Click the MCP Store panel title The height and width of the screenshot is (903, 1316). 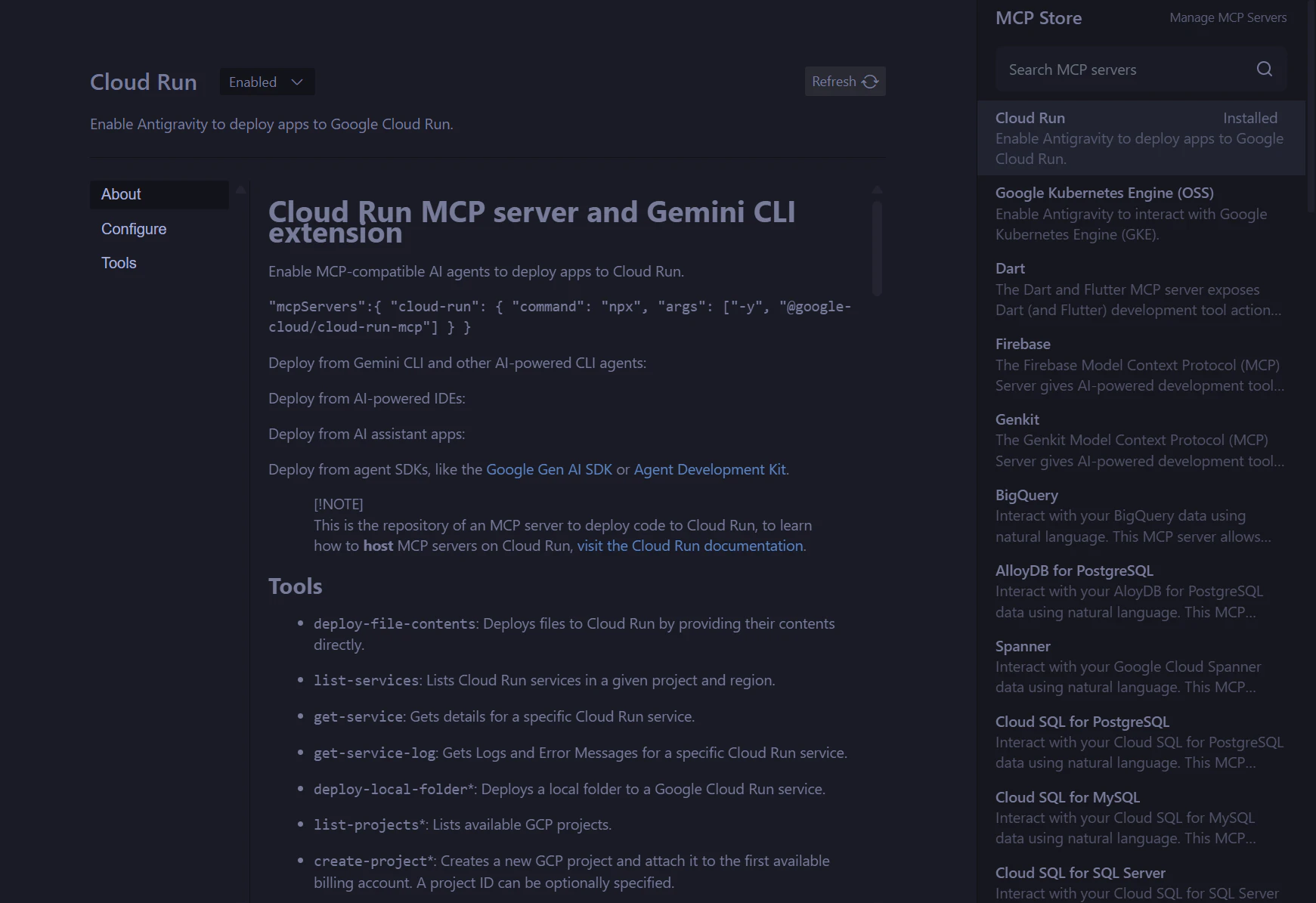tap(1039, 18)
